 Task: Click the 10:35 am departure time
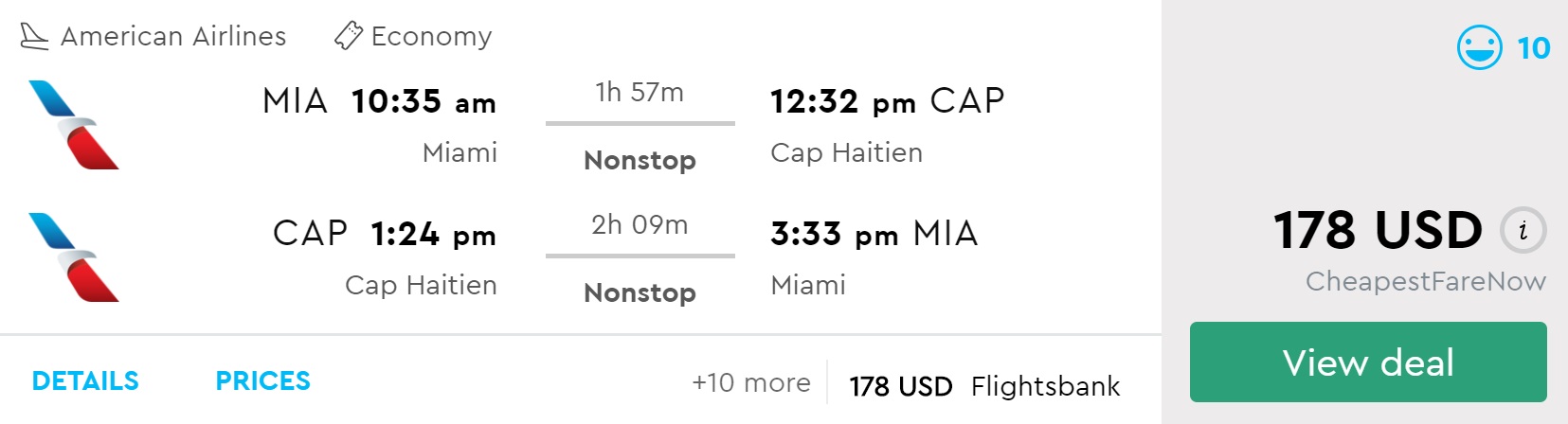click(x=424, y=101)
